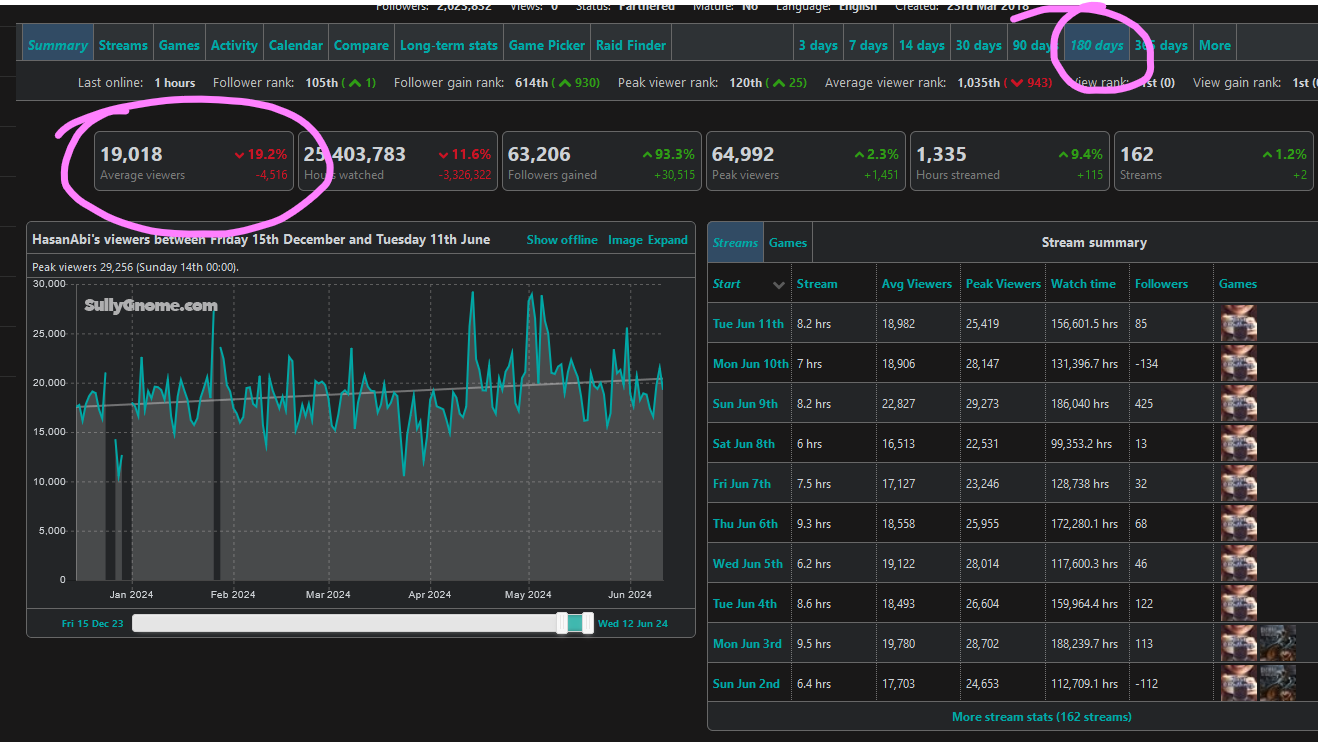Open Long-term stats tab

(x=449, y=45)
